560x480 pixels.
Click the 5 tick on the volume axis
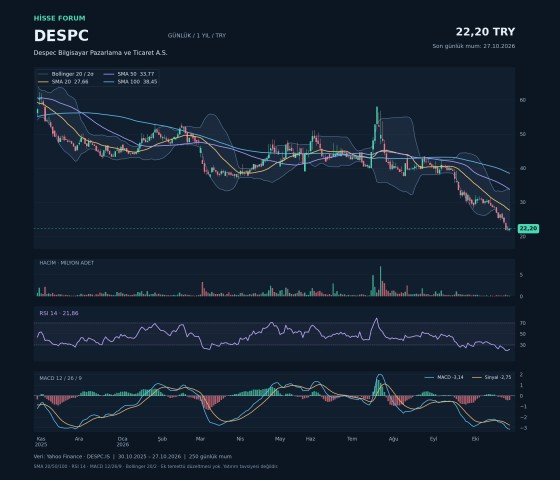tap(521, 275)
